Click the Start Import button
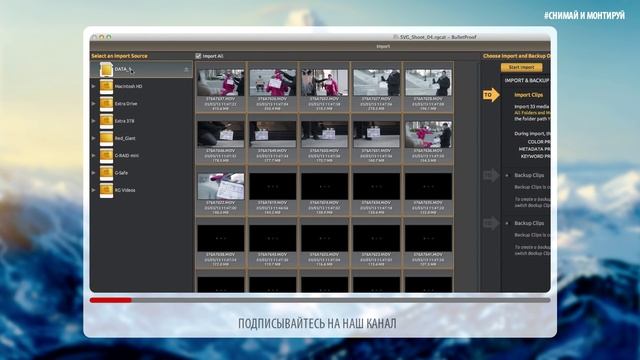Image resolution: width=640 pixels, height=360 pixels. tap(521, 67)
